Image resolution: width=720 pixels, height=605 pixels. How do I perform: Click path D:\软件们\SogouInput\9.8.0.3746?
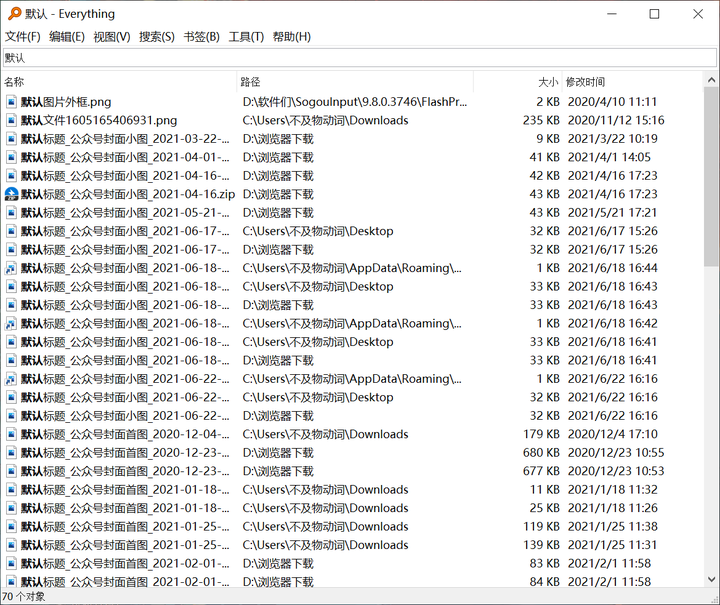pos(355,102)
